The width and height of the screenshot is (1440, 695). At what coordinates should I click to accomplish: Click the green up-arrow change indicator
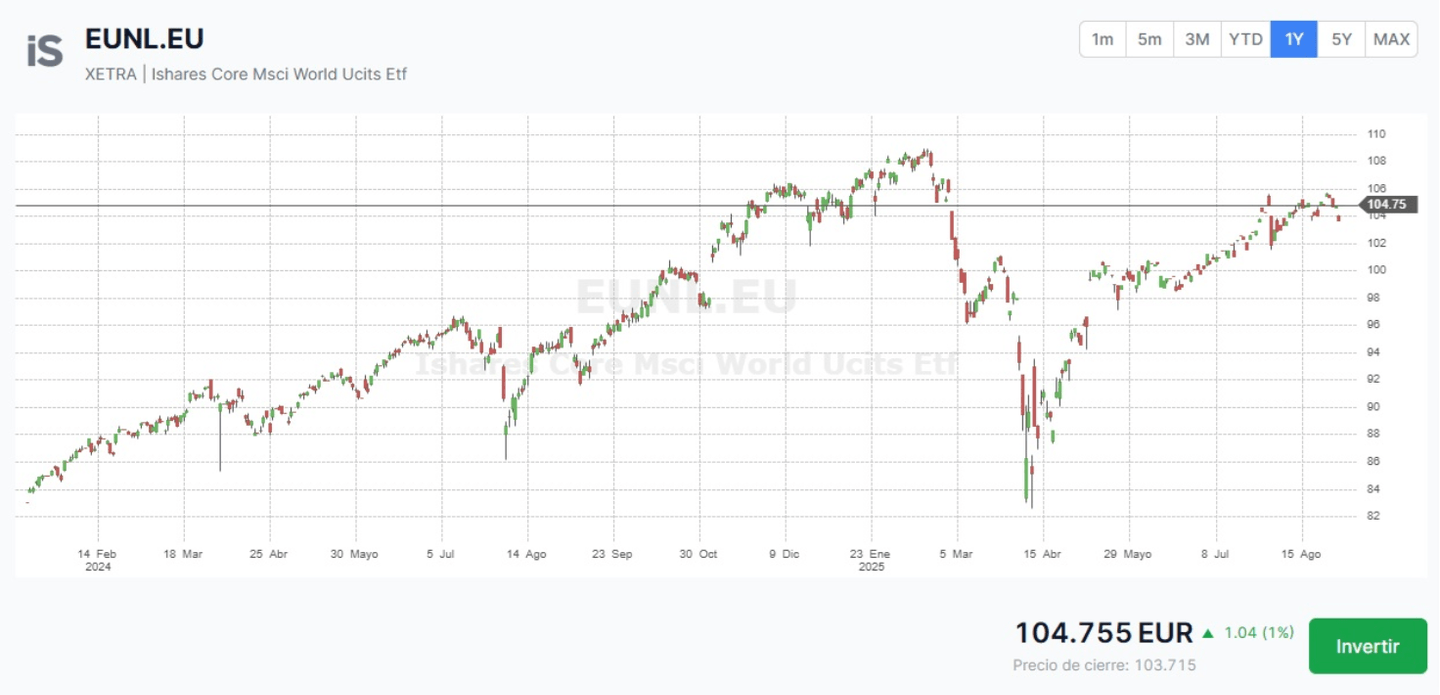1208,633
